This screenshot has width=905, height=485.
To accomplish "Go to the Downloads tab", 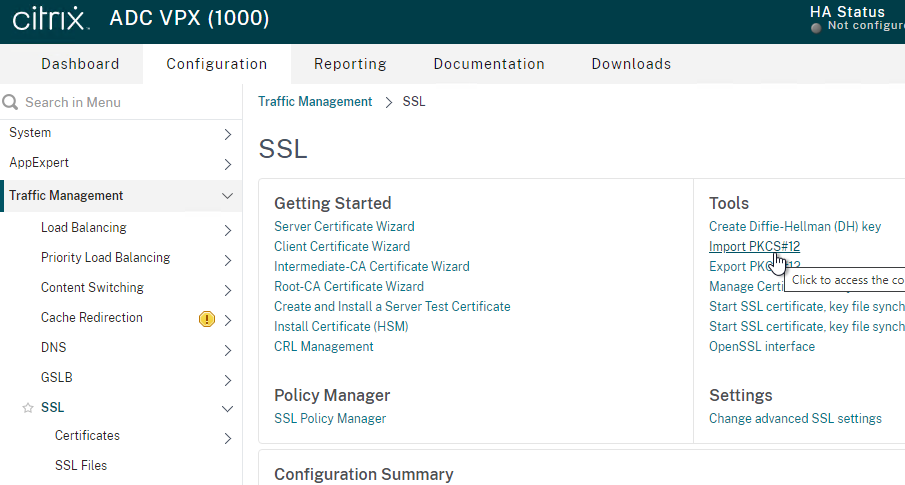I will pos(631,64).
